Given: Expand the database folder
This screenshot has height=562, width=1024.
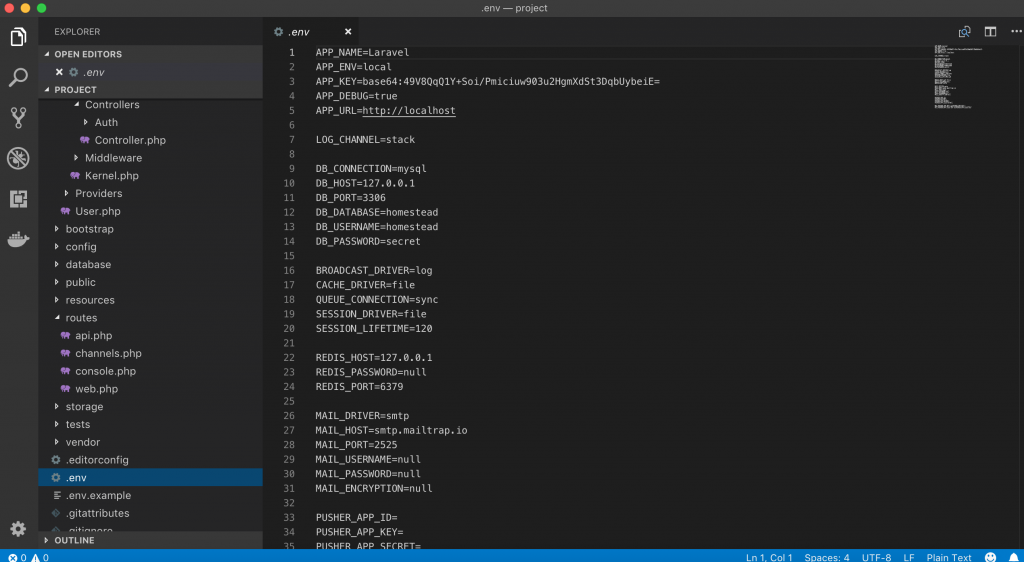Looking at the screenshot, I should tap(88, 264).
